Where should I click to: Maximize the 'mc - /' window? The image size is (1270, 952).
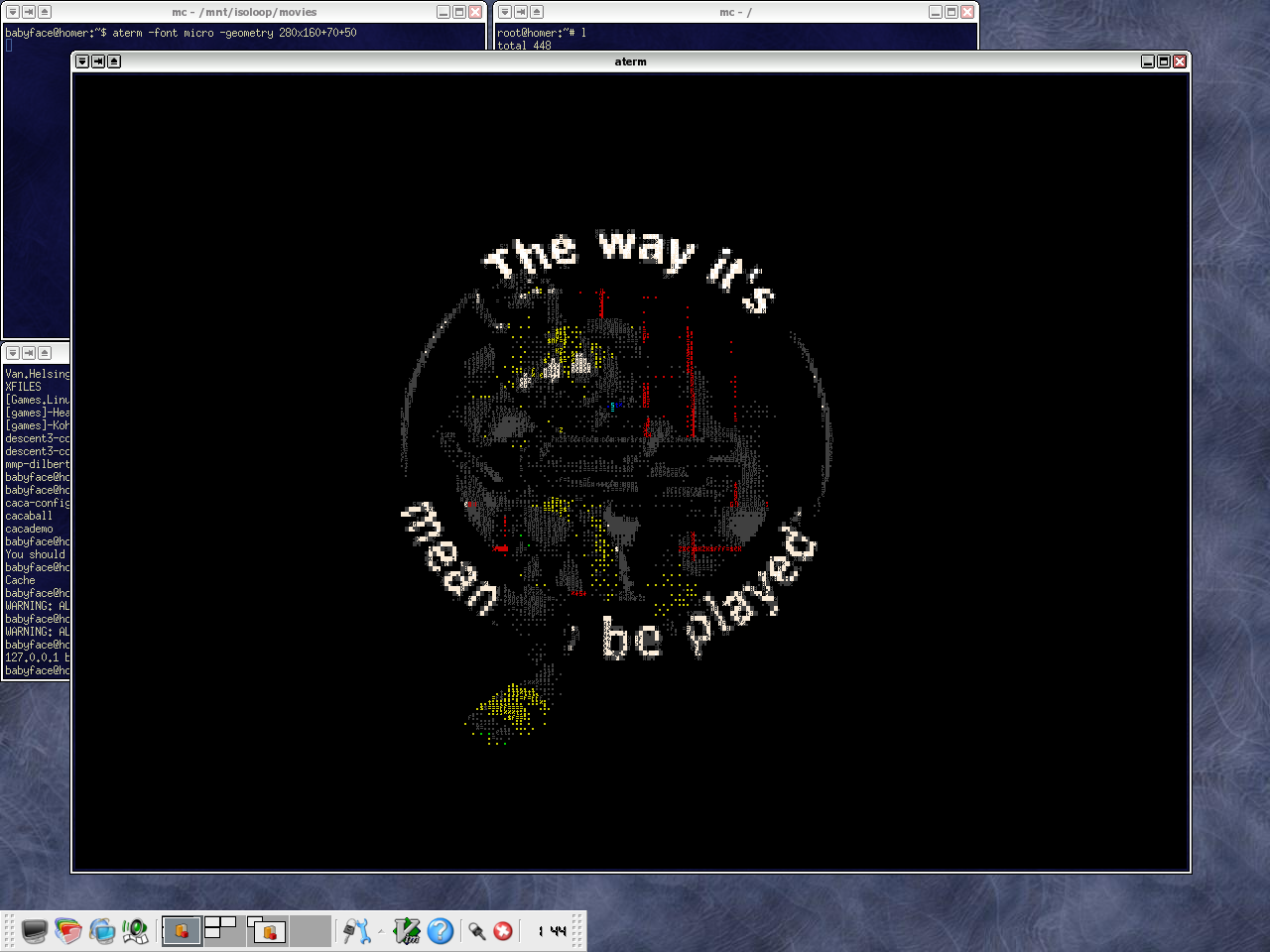pyautogui.click(x=952, y=12)
